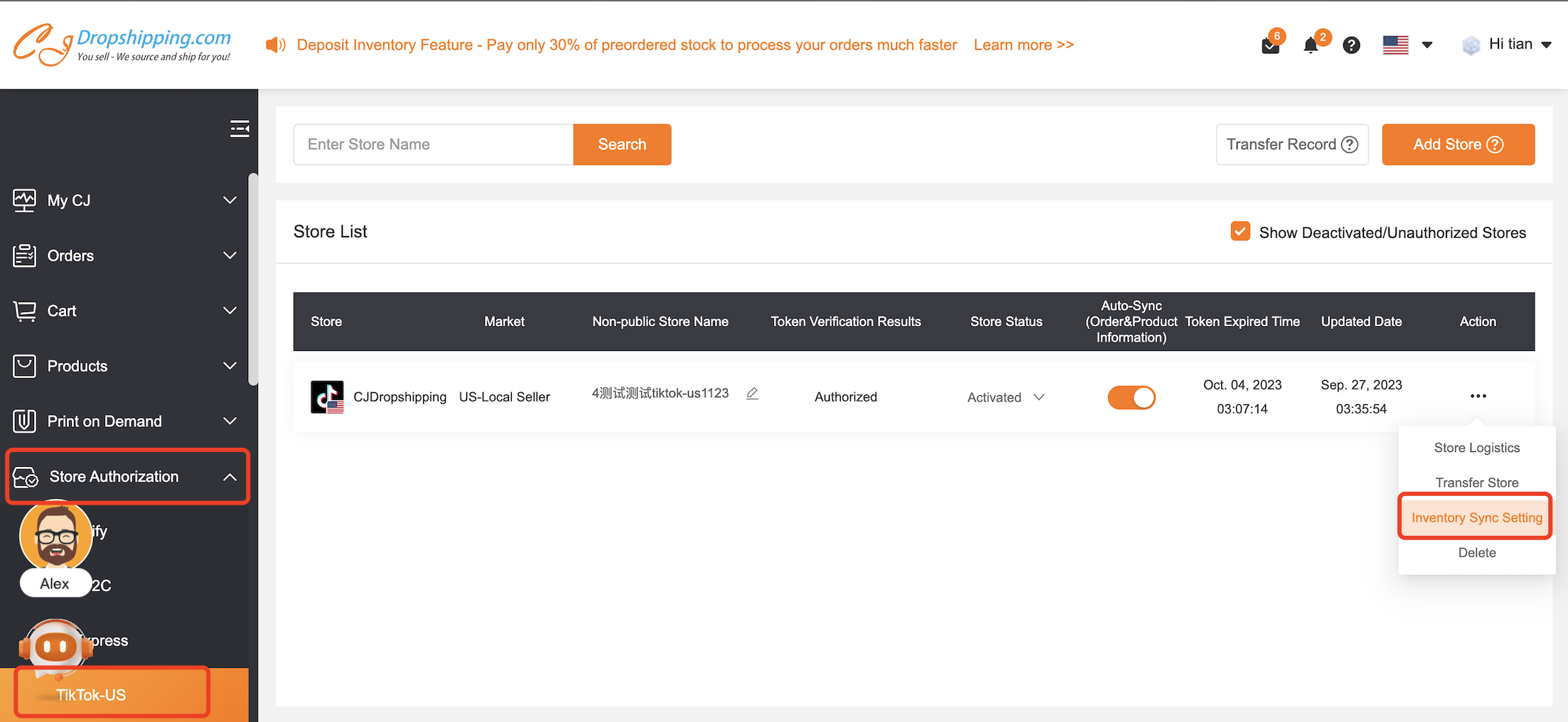Click the orange Search button

click(622, 144)
